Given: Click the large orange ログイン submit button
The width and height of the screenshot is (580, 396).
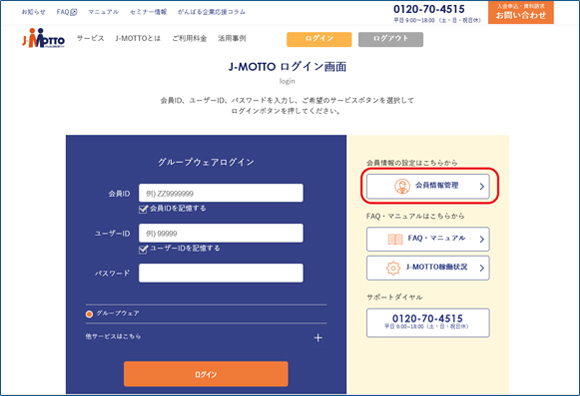Looking at the screenshot, I should 206,374.
